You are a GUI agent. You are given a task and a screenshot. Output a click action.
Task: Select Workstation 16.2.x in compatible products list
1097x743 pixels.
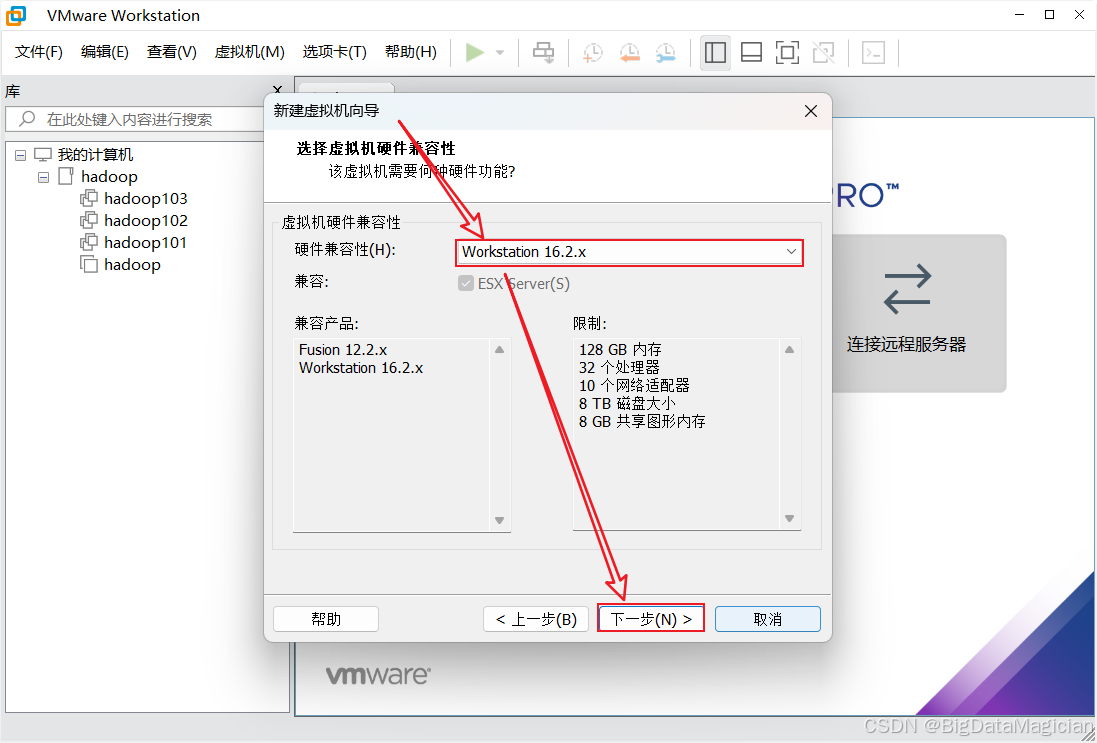[x=361, y=367]
